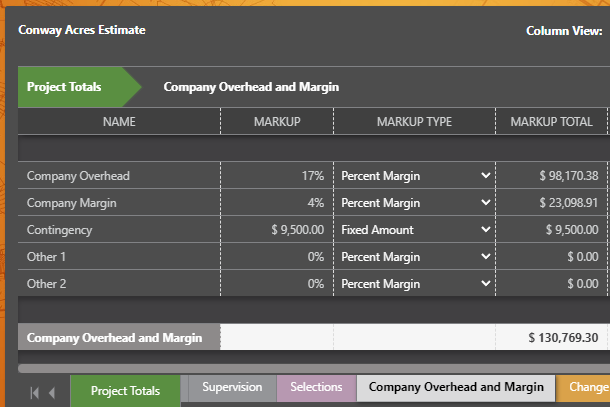The height and width of the screenshot is (407, 610).
Task: Click the green Project Totals breadcrumb
Action: (66, 87)
